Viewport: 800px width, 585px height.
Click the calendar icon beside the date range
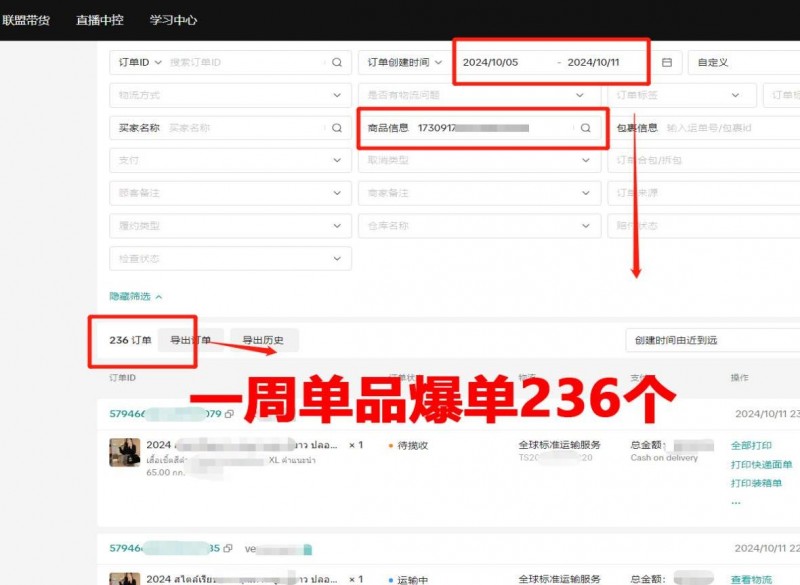(667, 62)
